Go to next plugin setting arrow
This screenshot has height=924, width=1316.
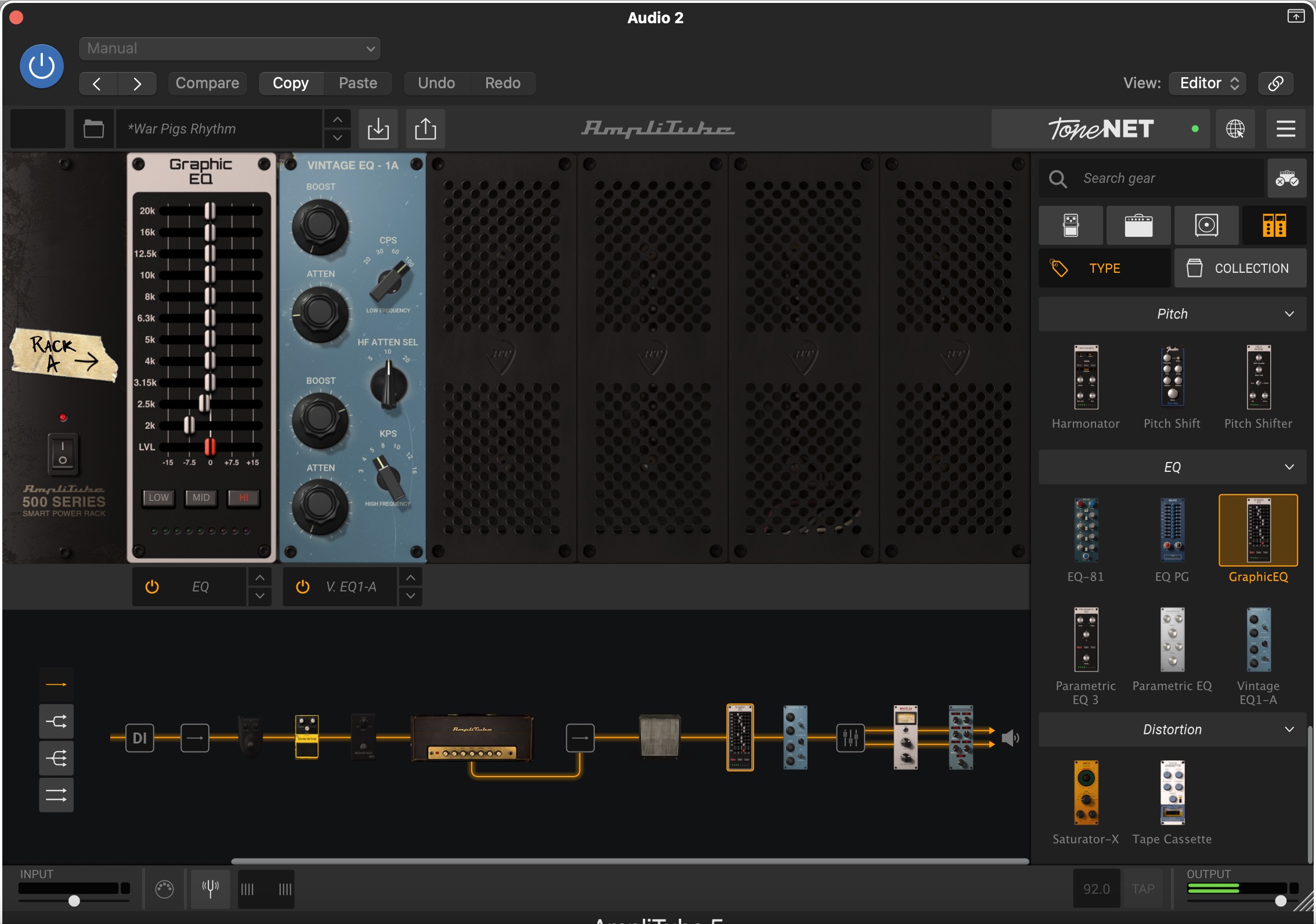tap(137, 84)
